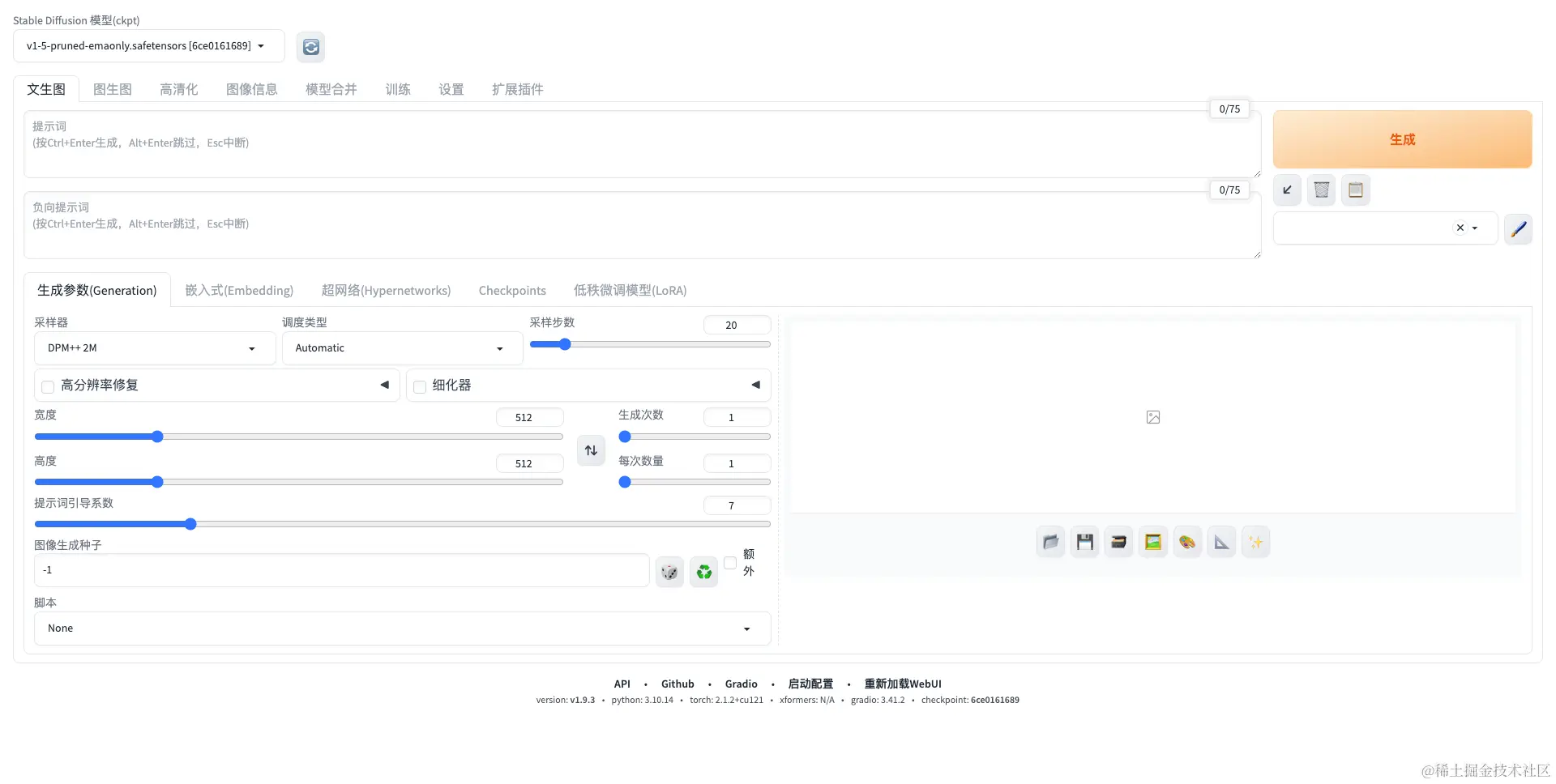Swap width and height values
This screenshot has width=1556, height=784.
591,450
